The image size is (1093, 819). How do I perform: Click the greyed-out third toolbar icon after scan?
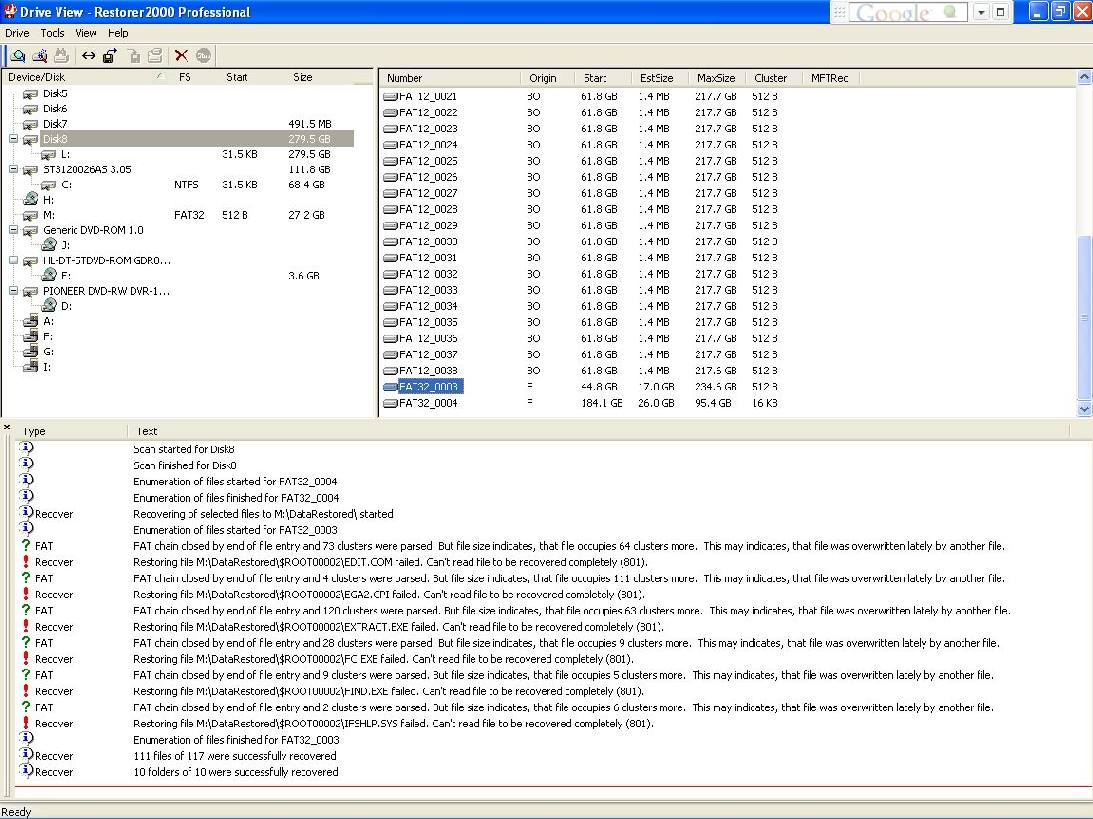click(x=61, y=56)
